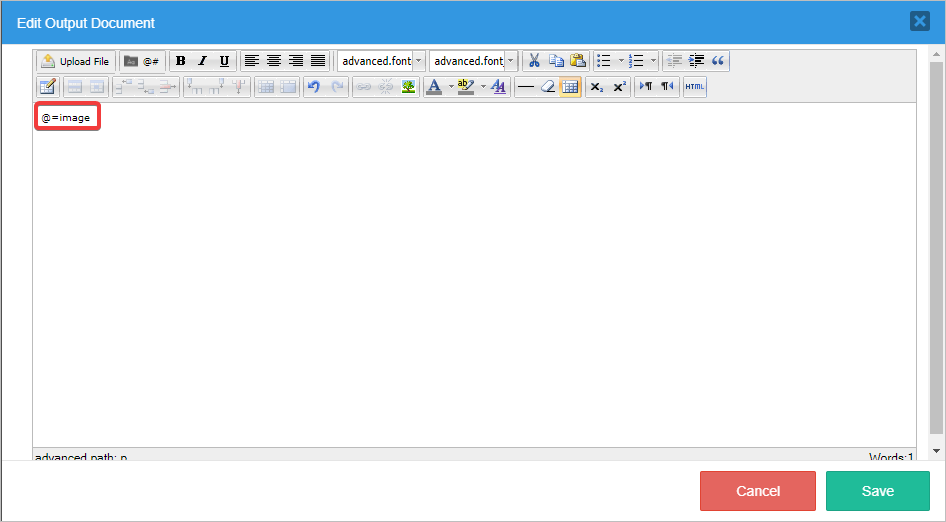
Task: Expand the numbered list style dropdown
Action: (653, 61)
